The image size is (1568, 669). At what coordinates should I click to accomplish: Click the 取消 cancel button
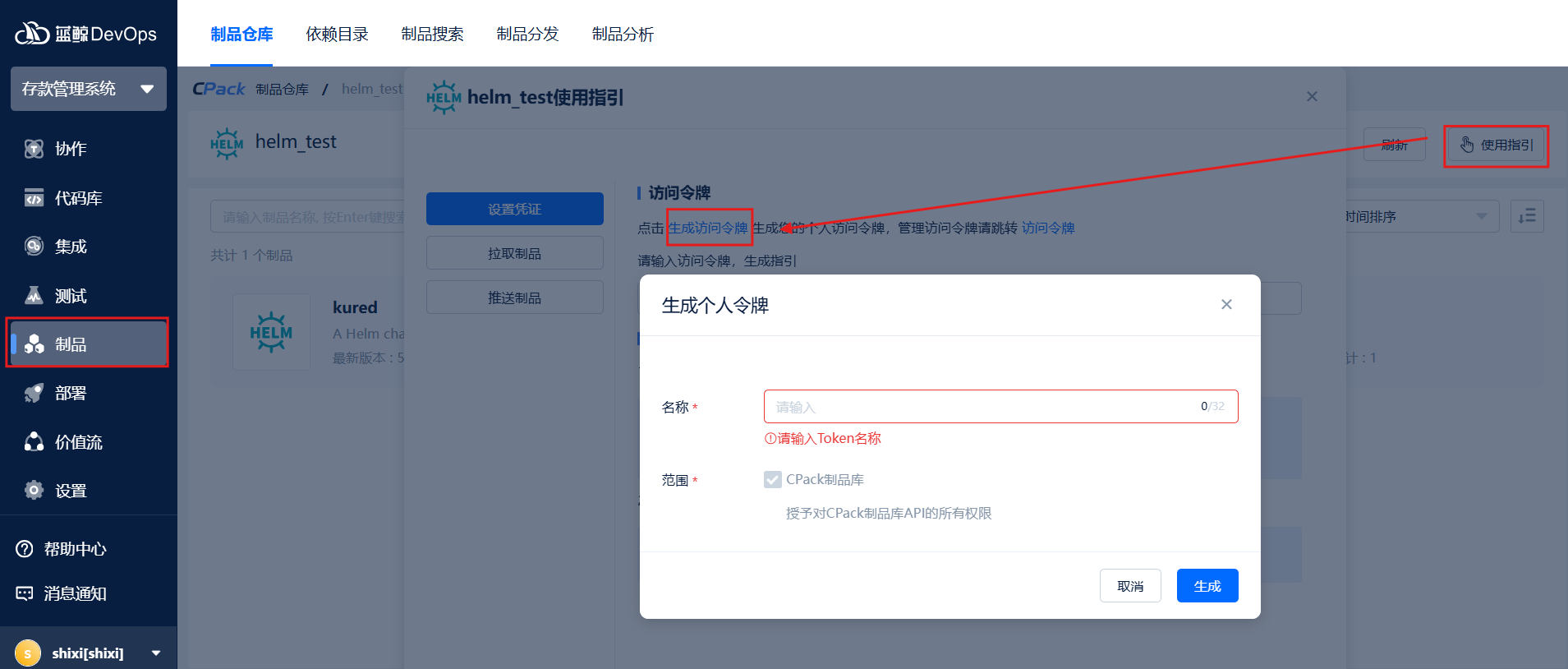[1130, 586]
